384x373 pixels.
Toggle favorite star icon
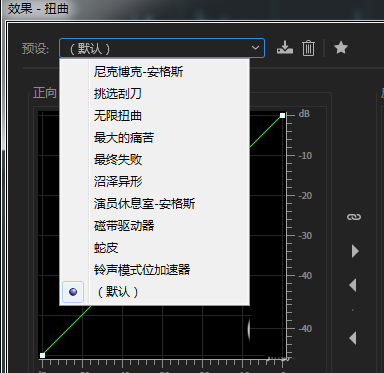pos(341,48)
